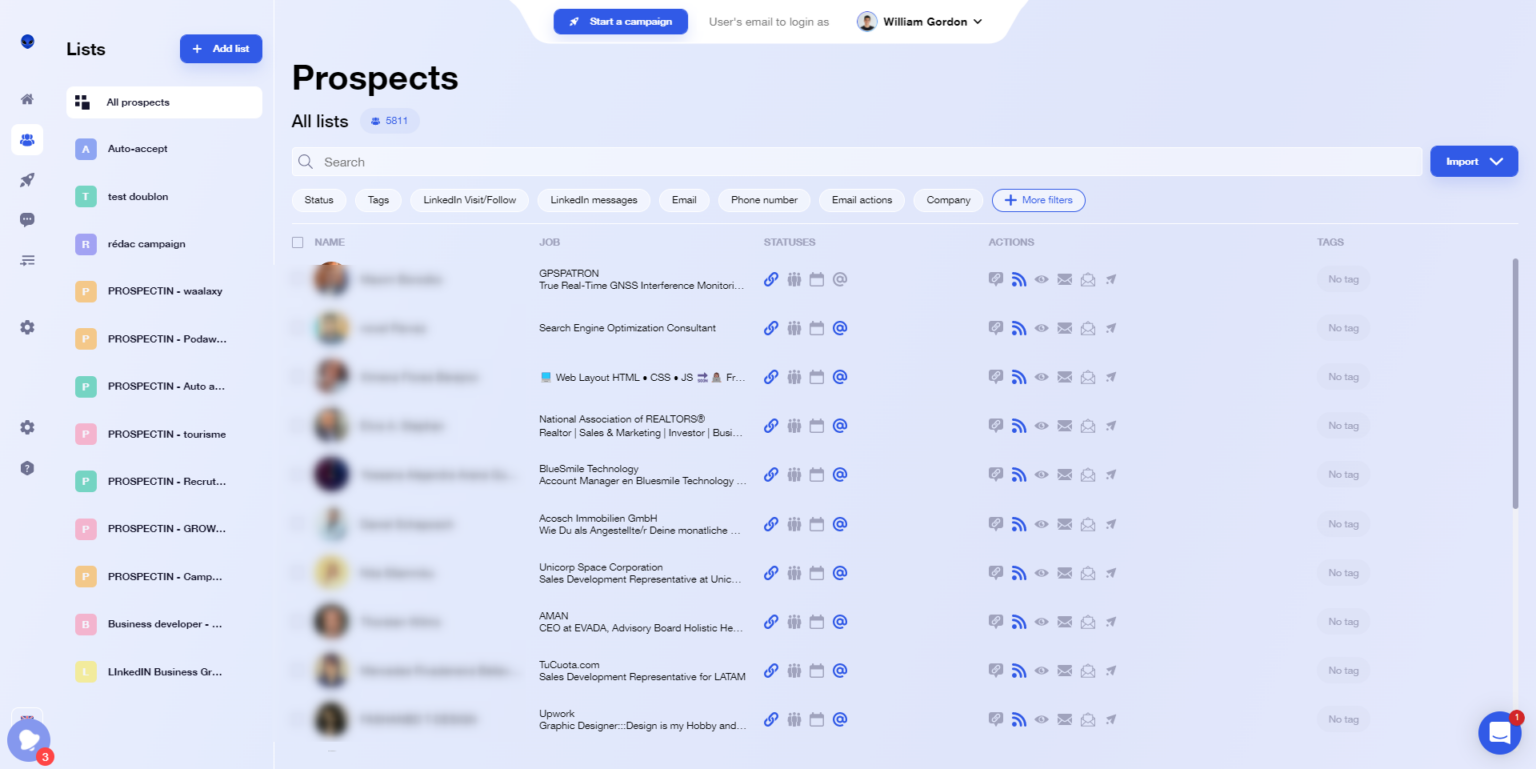
Task: Select the Auto-accept list
Action: [x=164, y=149]
